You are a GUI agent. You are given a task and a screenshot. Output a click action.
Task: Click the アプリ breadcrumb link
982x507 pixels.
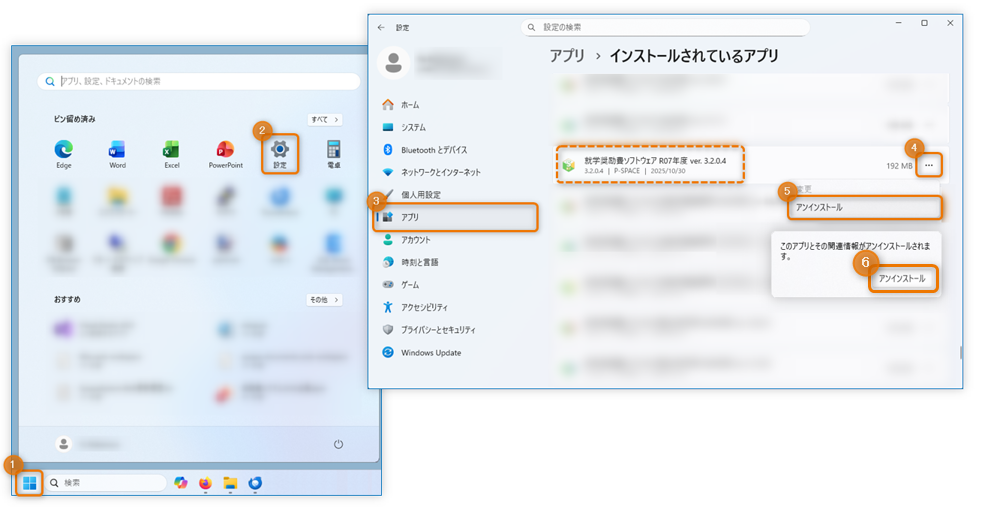[x=567, y=56]
